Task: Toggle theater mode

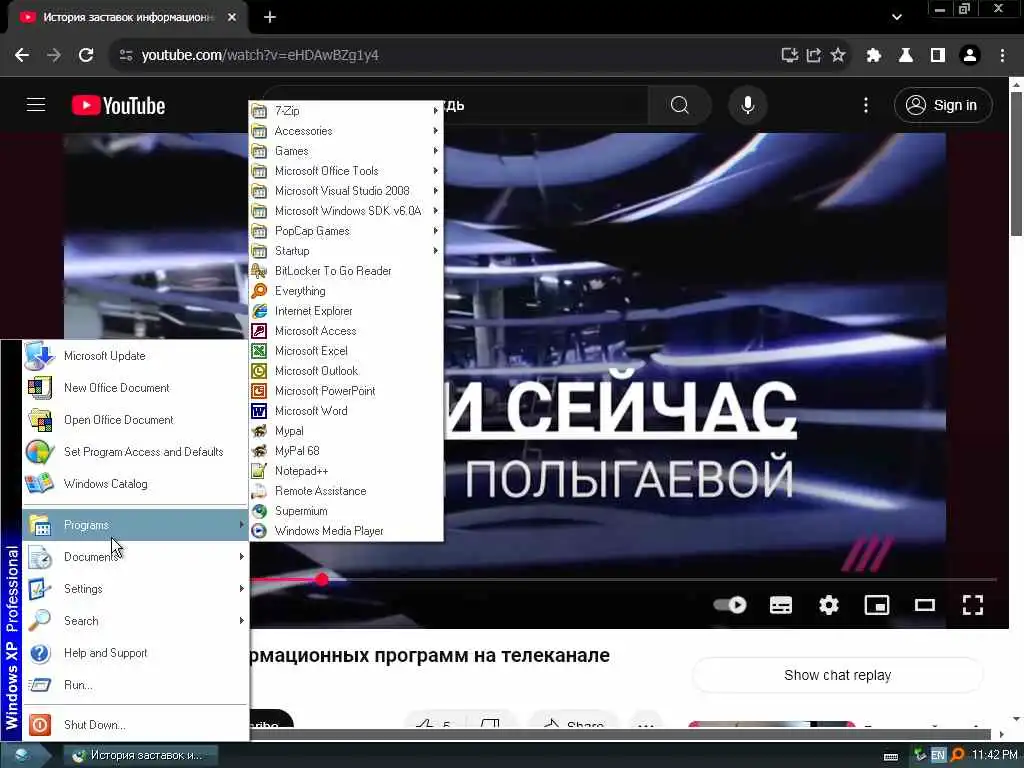Action: (x=925, y=605)
